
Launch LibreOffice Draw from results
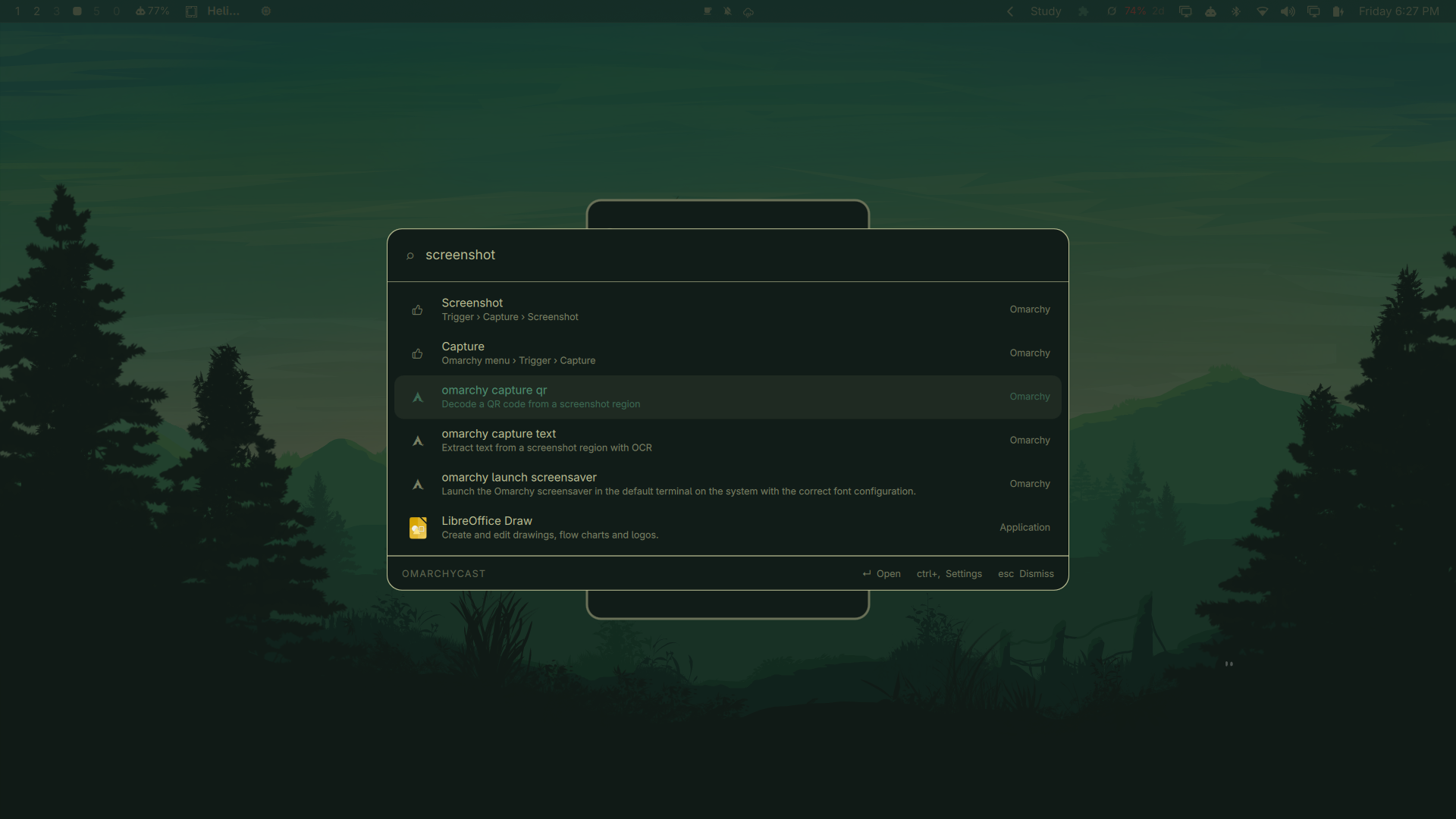point(727,528)
